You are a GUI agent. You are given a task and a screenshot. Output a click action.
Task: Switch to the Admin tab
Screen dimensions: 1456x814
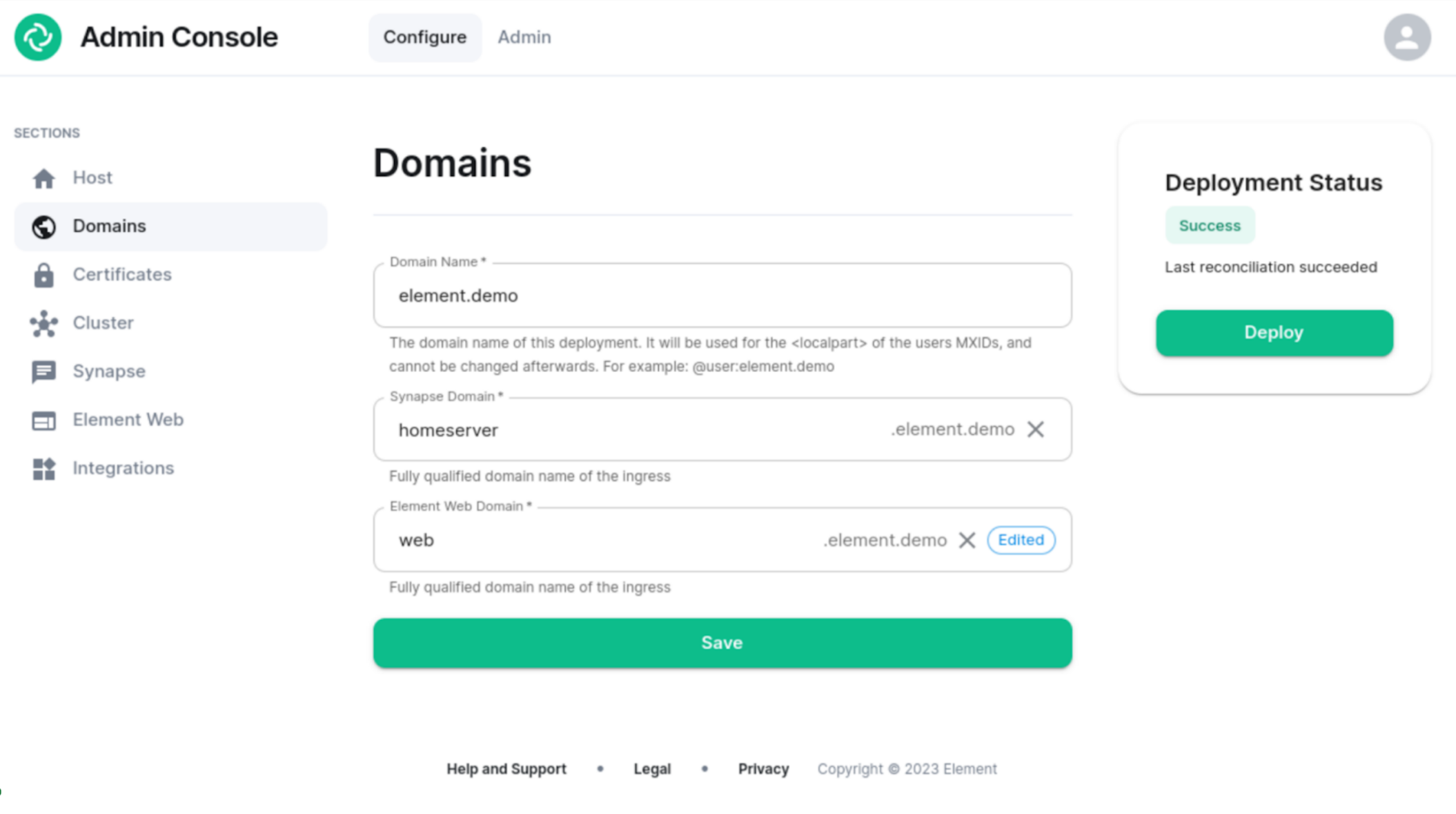[524, 37]
